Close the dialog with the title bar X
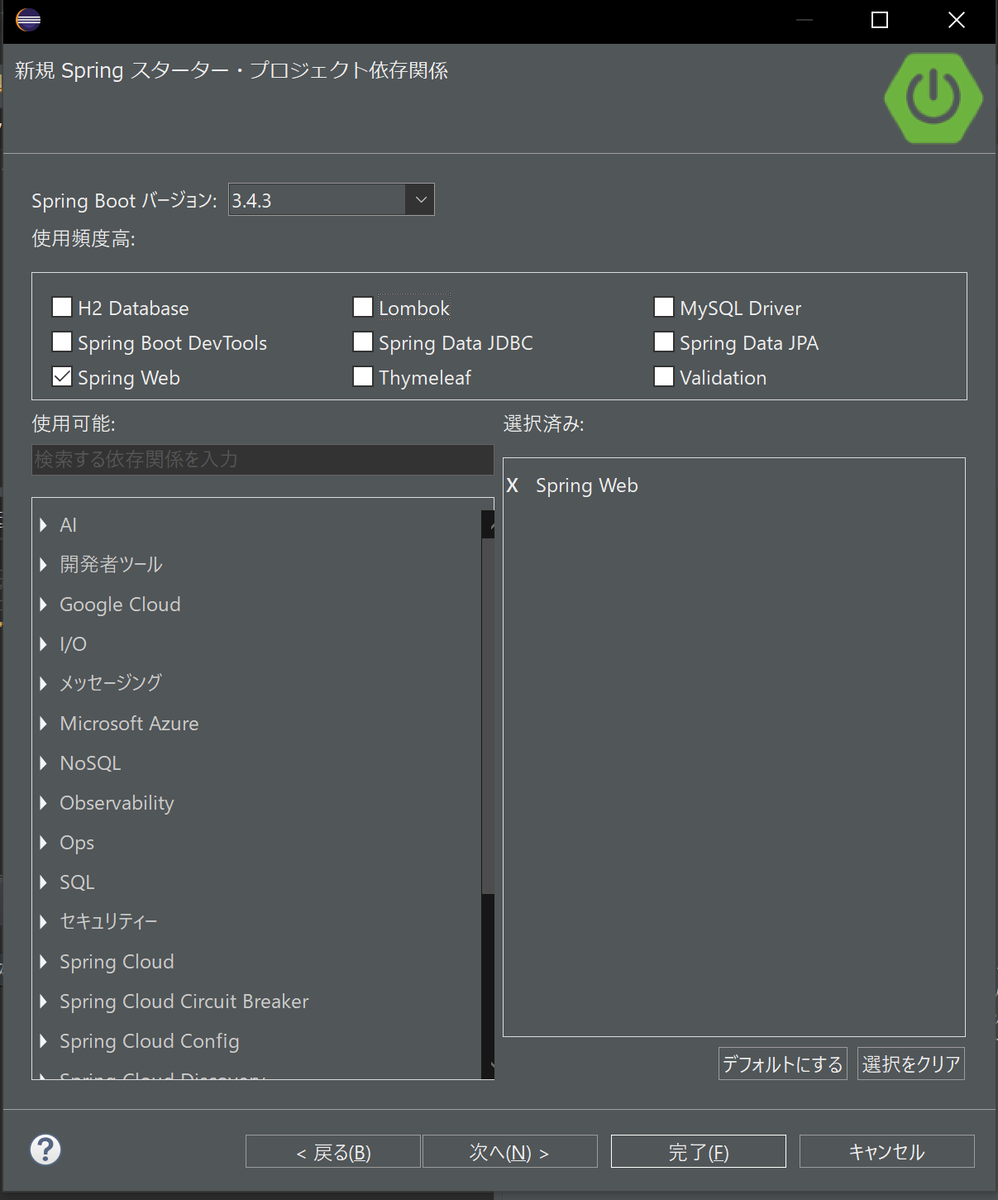Image resolution: width=998 pixels, height=1200 pixels. click(x=956, y=20)
